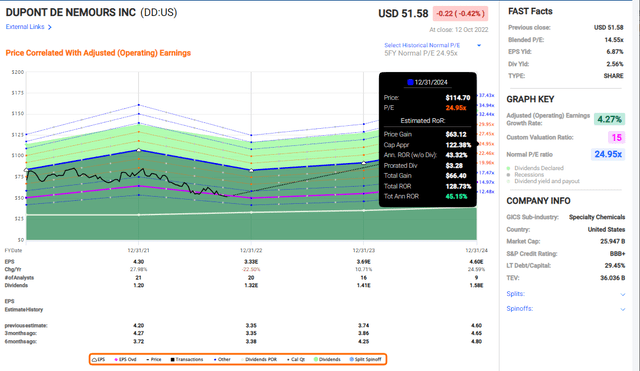The width and height of the screenshot is (640, 371).
Task: Toggle the Price legend item
Action: point(153,360)
